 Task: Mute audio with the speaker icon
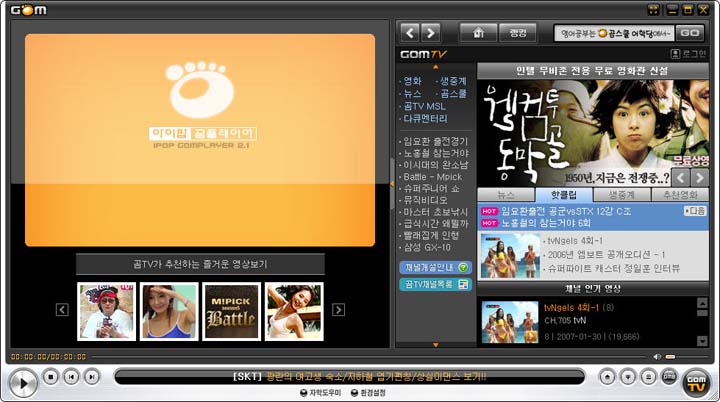click(657, 357)
